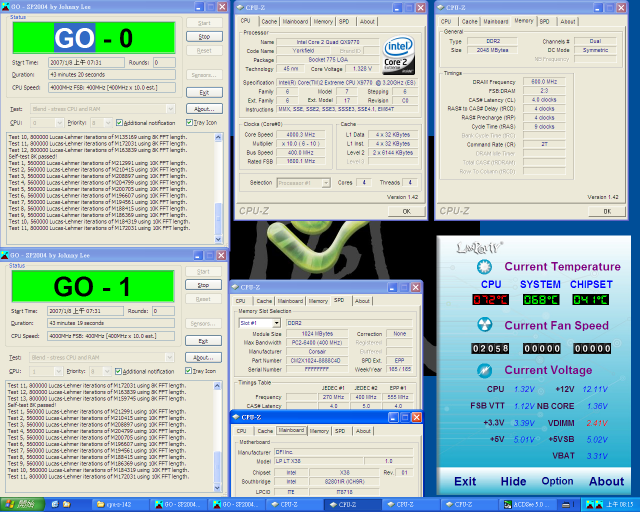Click OK in CPU-Z Memory window
This screenshot has width=640, height=512.
coord(607,211)
